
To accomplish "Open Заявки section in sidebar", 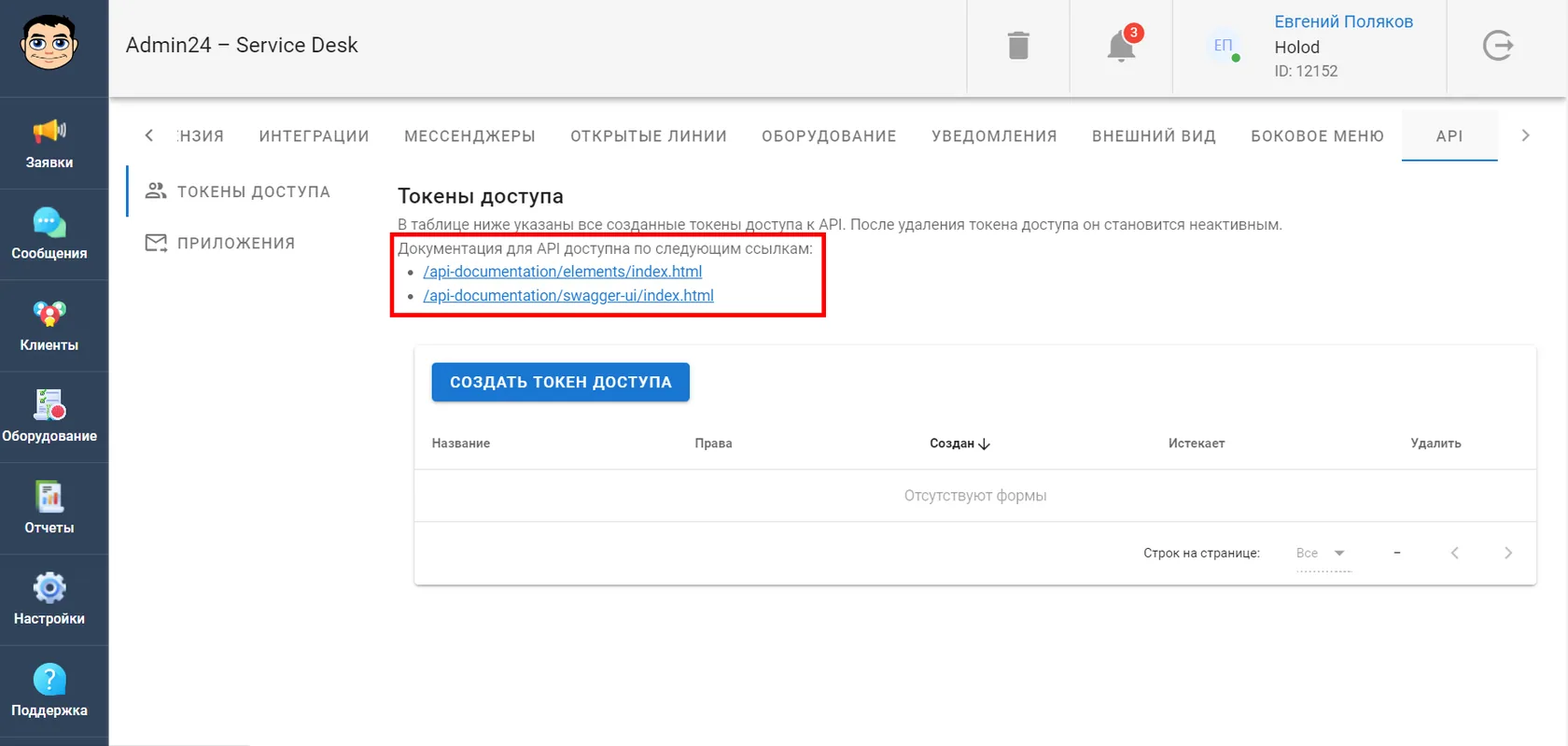I will click(x=49, y=144).
